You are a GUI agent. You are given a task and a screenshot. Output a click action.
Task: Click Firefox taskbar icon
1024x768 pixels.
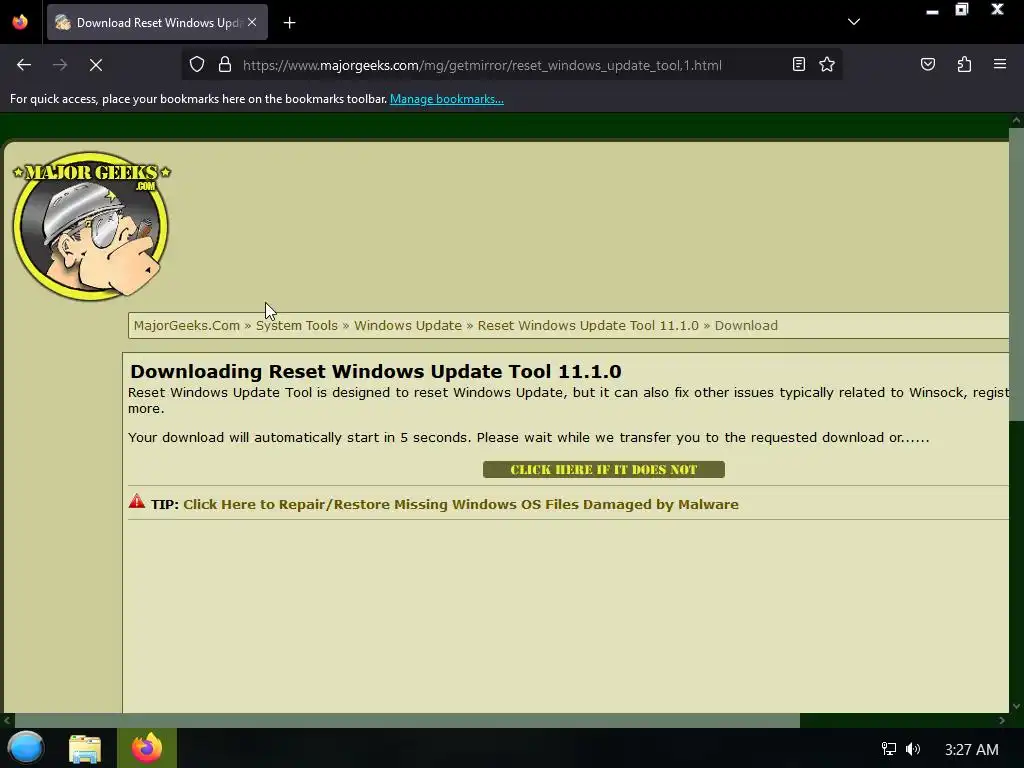147,748
